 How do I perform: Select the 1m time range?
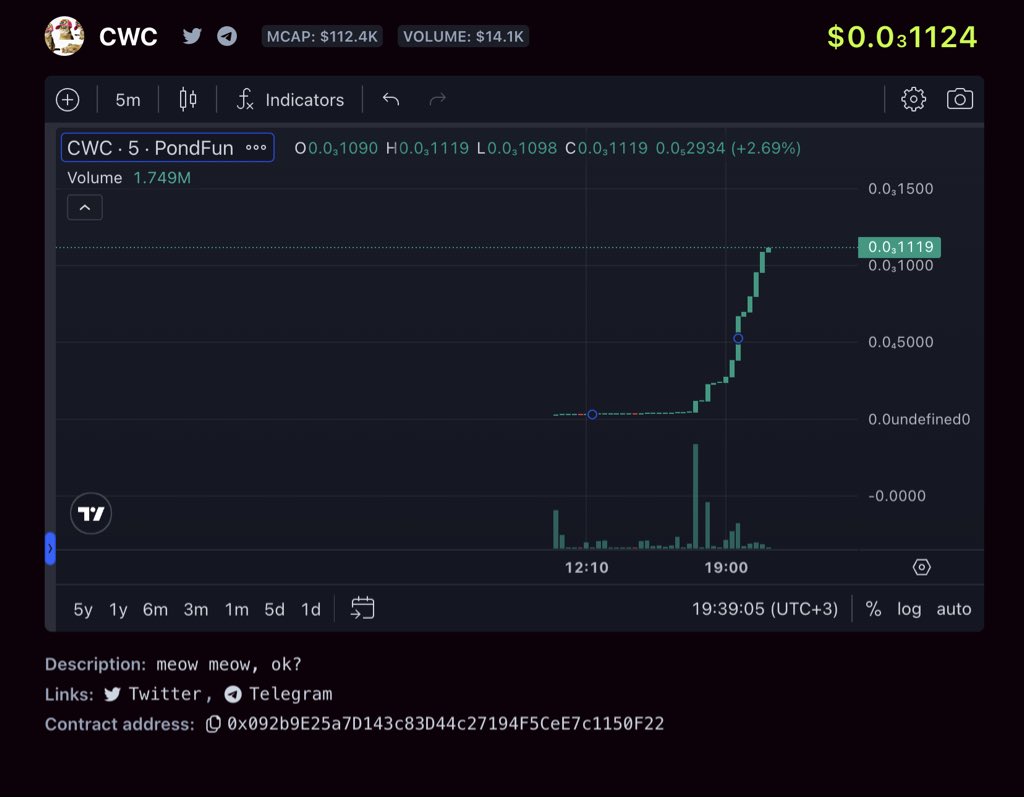[236, 610]
